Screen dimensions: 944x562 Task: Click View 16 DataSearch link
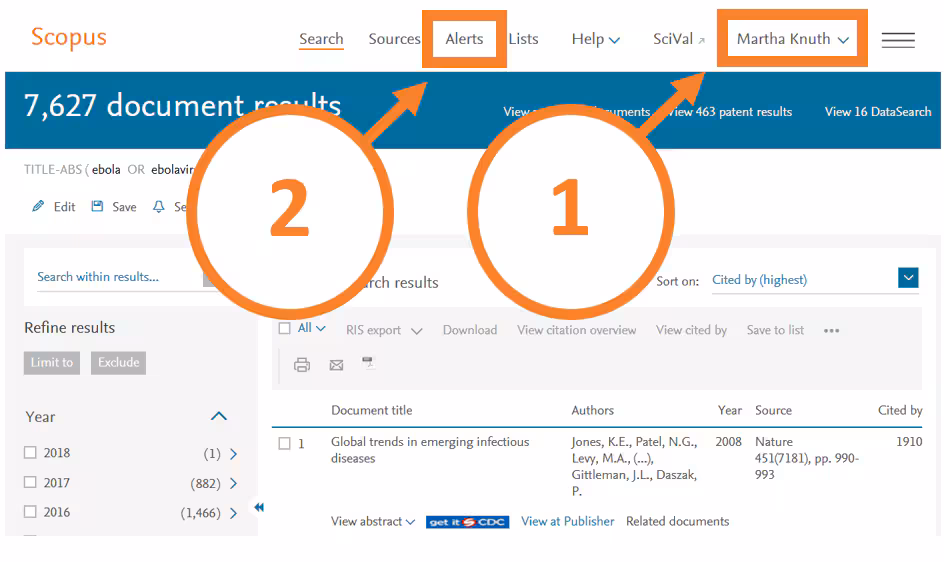(878, 112)
